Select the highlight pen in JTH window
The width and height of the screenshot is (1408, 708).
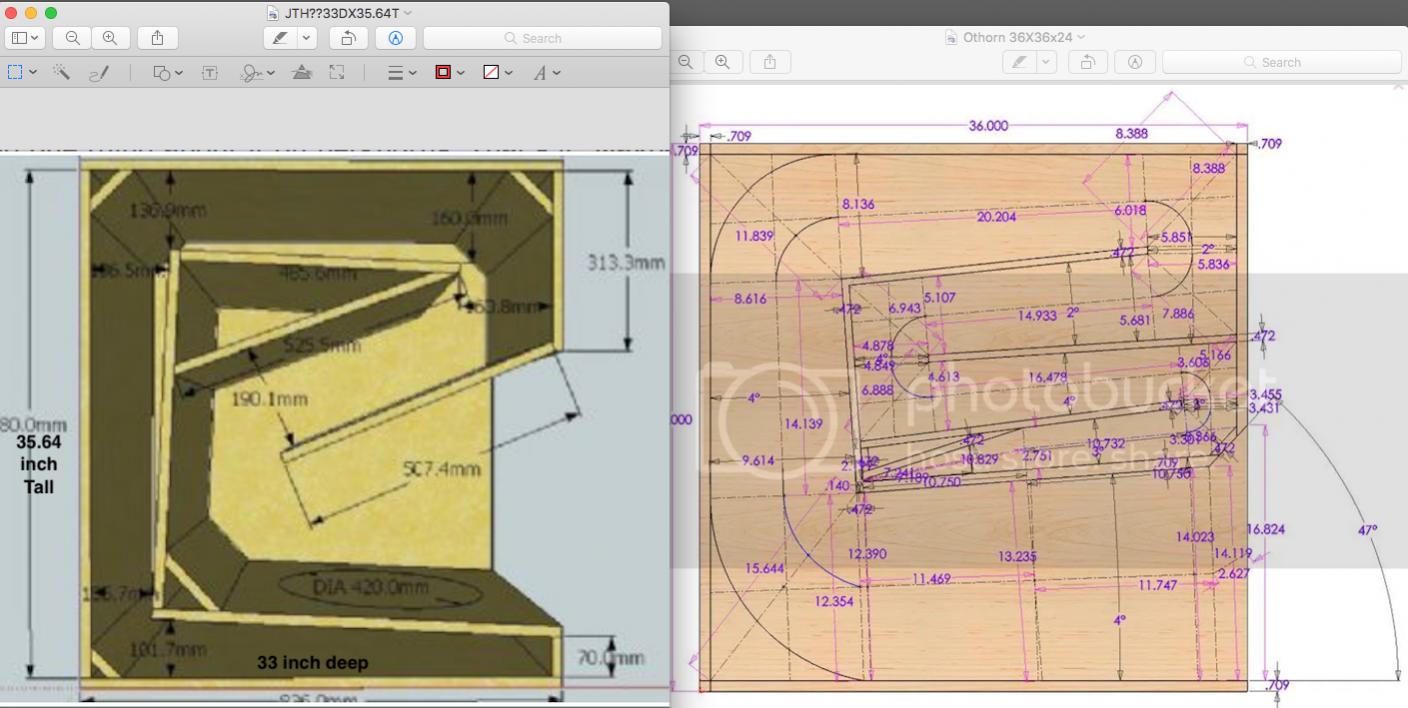click(x=280, y=38)
